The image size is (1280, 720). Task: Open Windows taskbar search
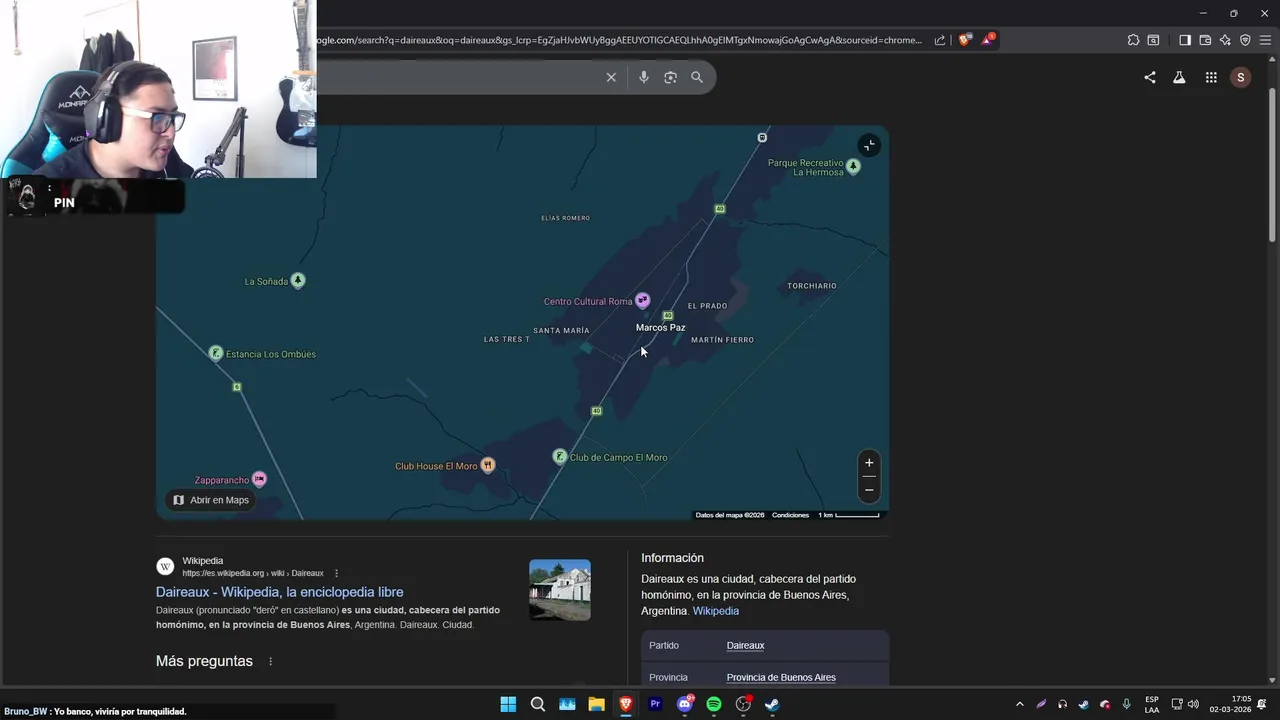tap(538, 704)
